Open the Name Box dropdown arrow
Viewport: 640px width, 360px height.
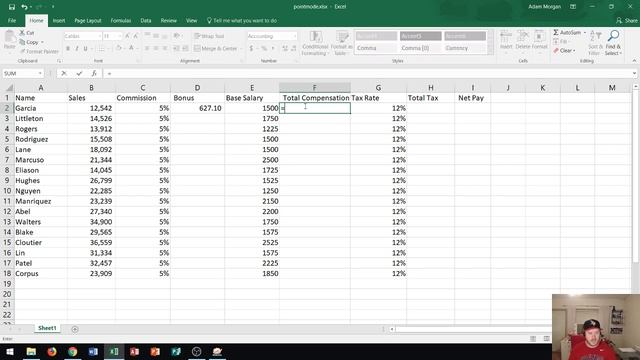40,73
